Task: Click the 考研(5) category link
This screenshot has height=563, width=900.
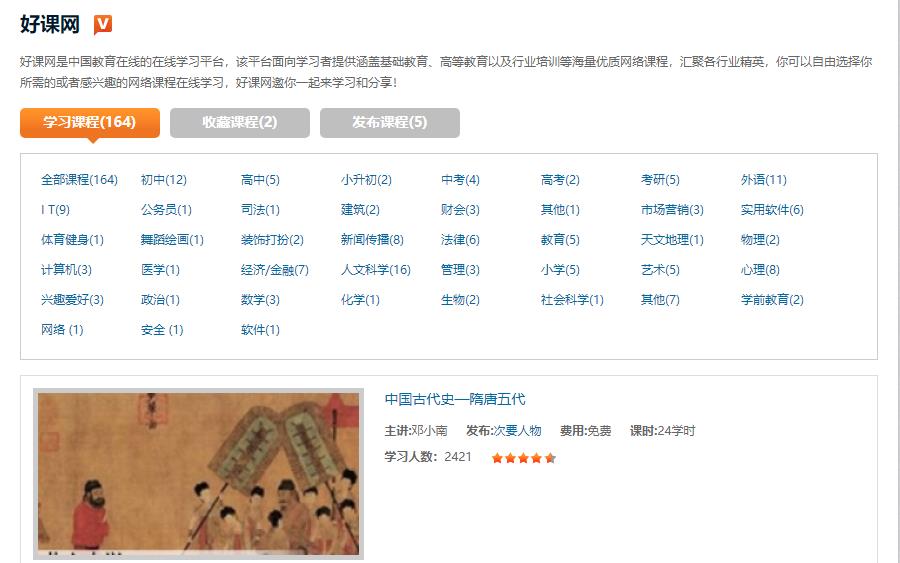Action: click(x=660, y=180)
